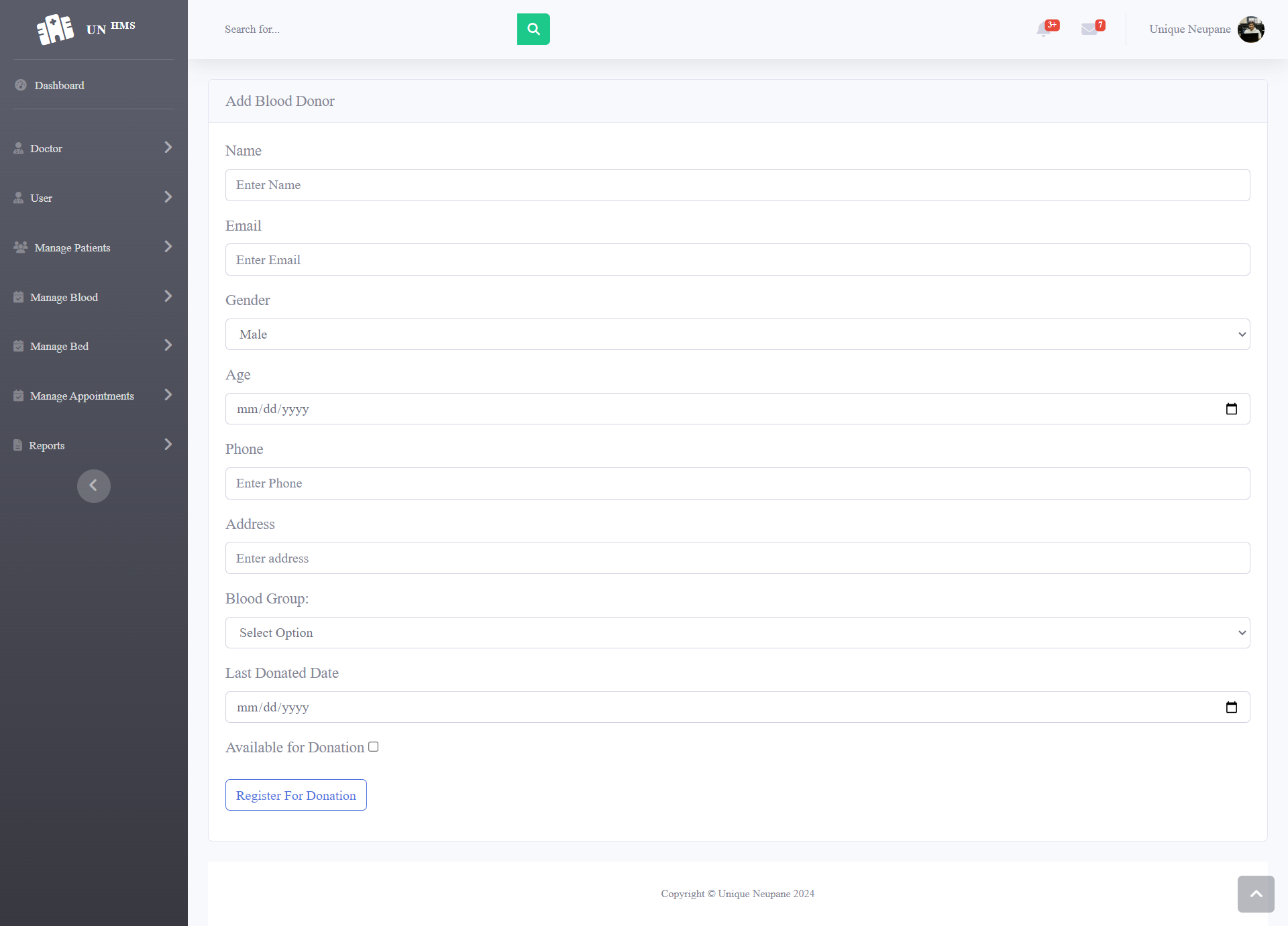The height and width of the screenshot is (926, 1288).
Task: Click the Manage Patients sidebar icon
Action: 19,247
